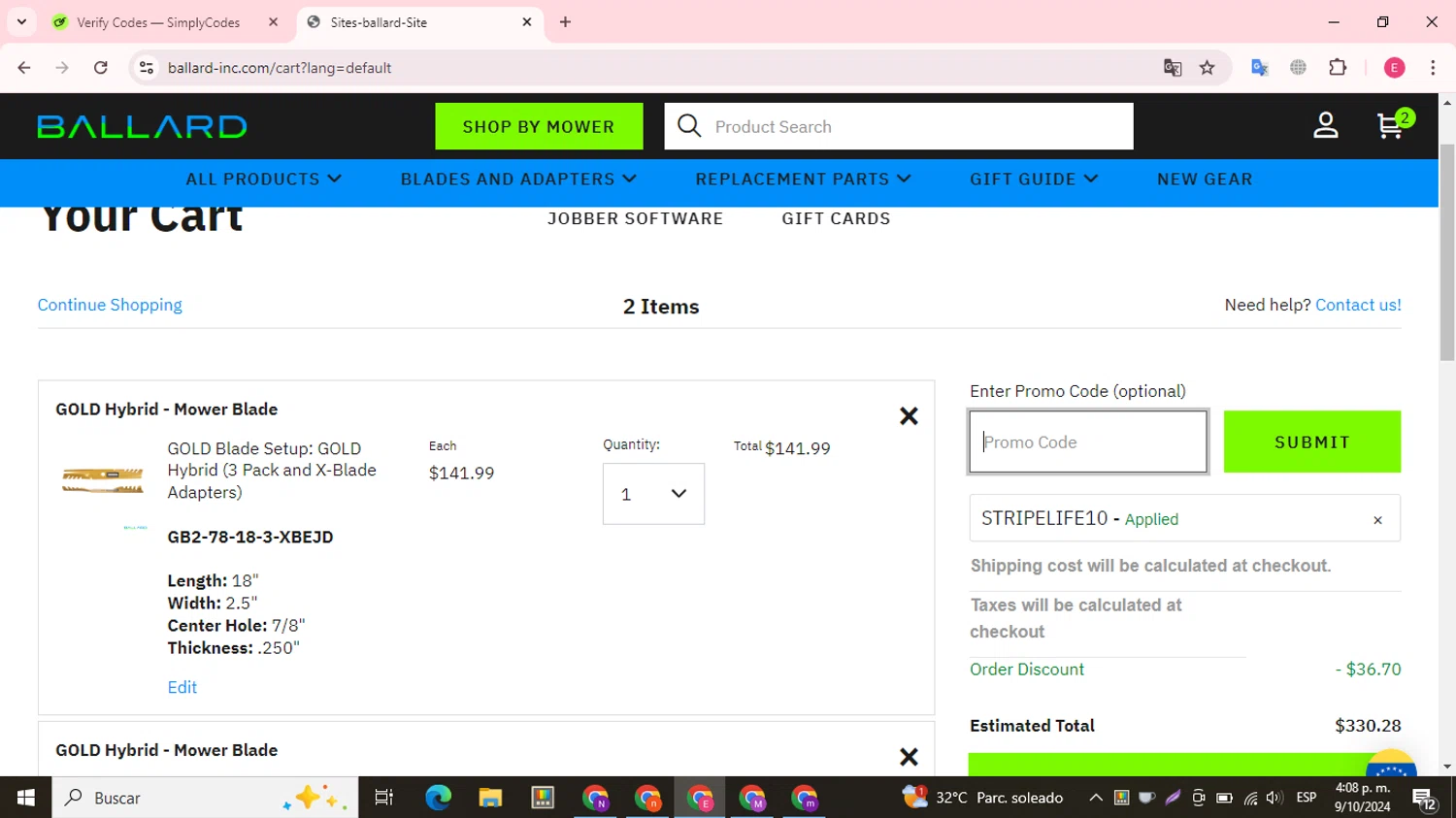Click the globe extension icon
The width and height of the screenshot is (1456, 818).
pos(1299,68)
